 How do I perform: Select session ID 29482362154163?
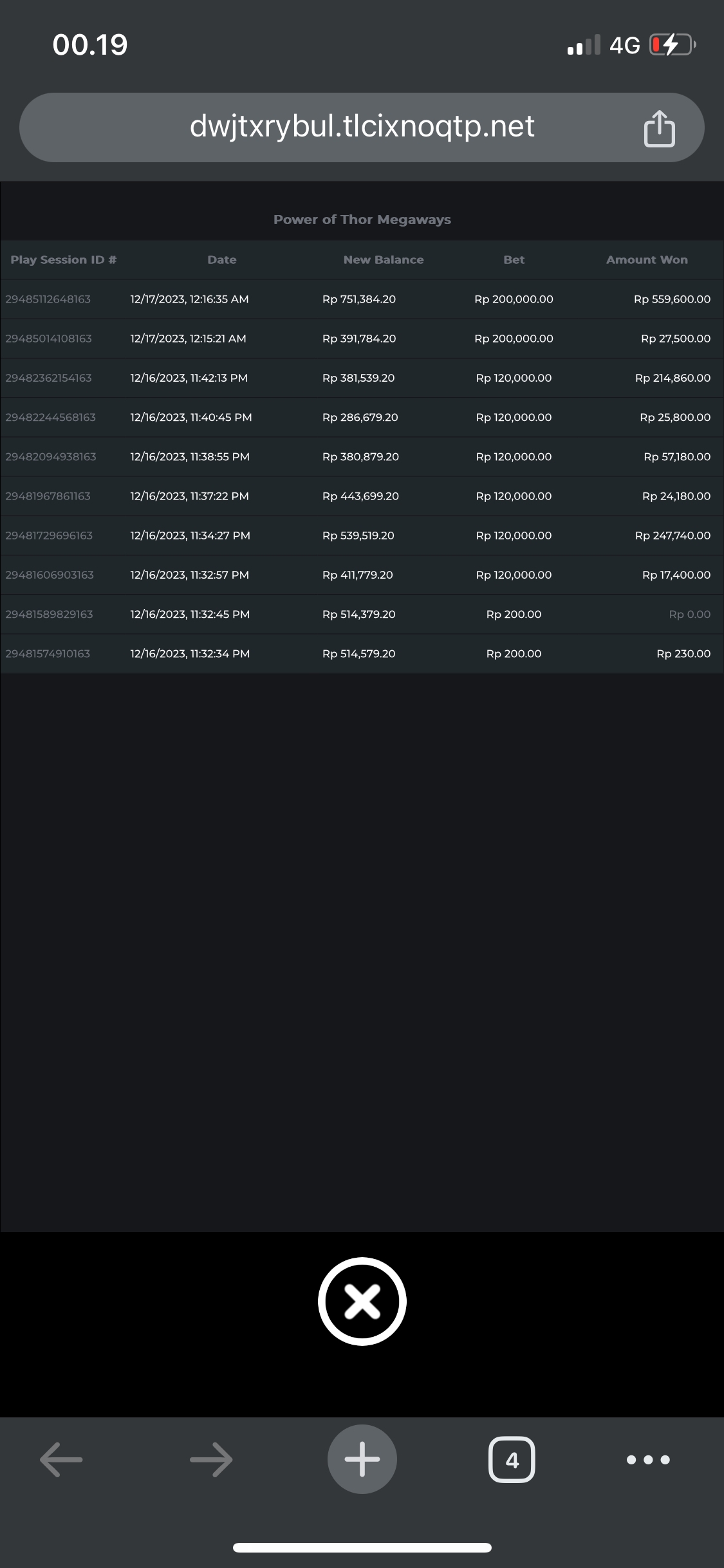coord(49,378)
